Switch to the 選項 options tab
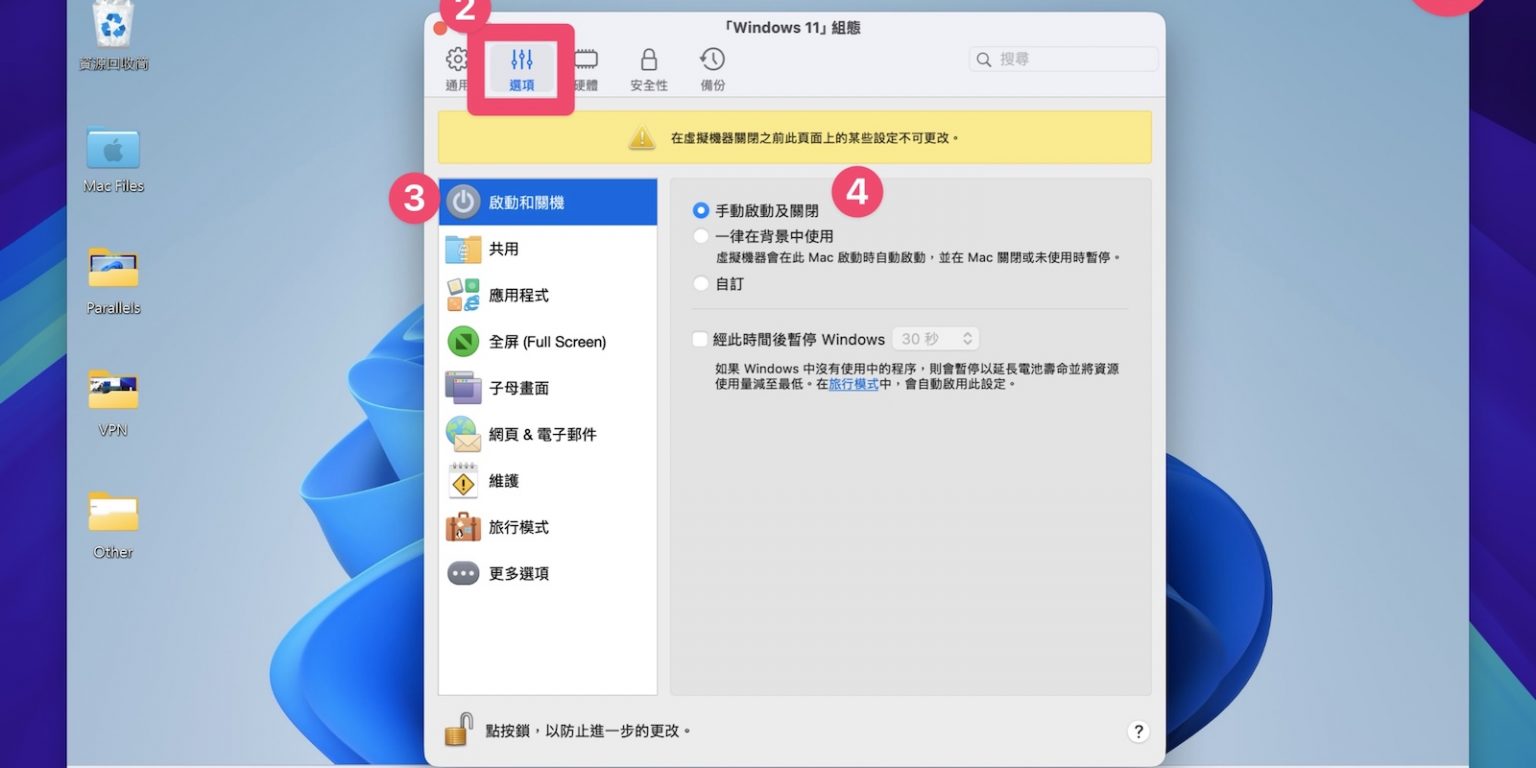Image resolution: width=1536 pixels, height=768 pixels. (x=521, y=68)
